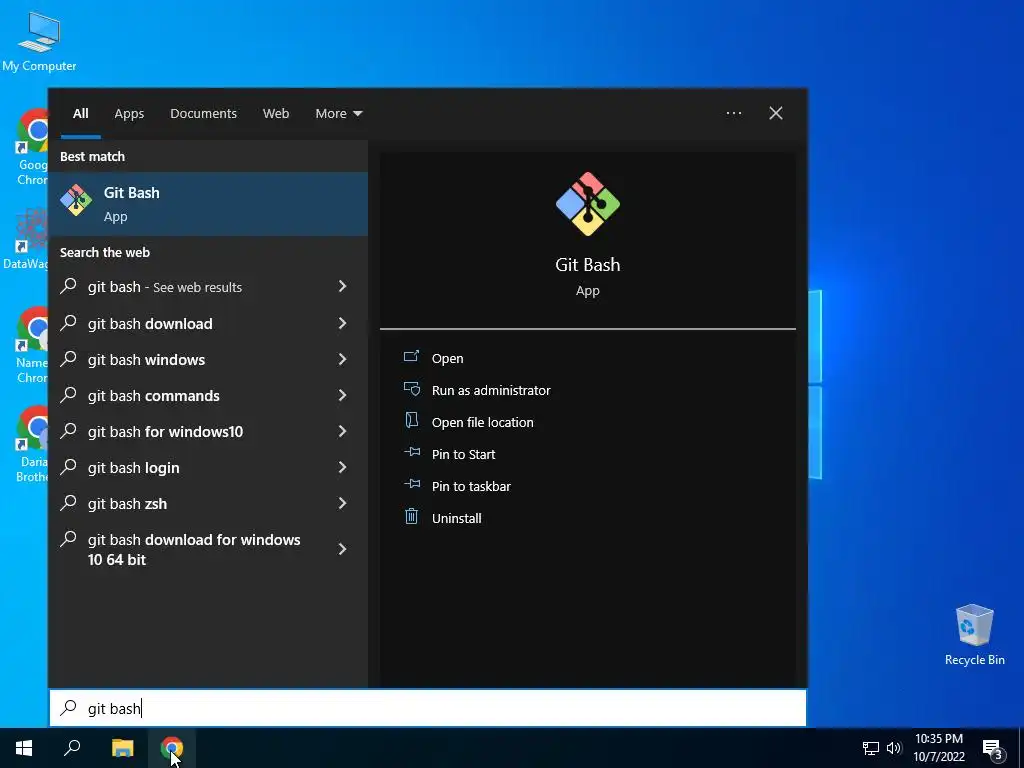This screenshot has width=1024, height=768.
Task: Click the network icon in the system tray
Action: point(871,748)
